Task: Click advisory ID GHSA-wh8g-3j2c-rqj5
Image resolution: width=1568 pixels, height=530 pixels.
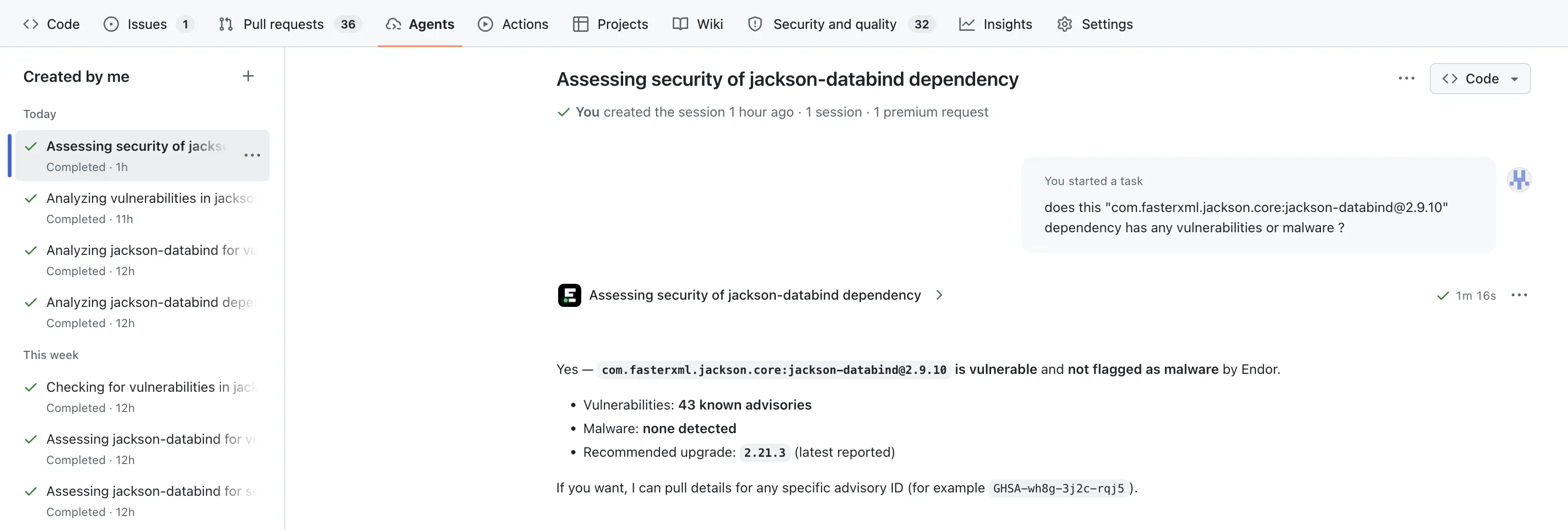Action: pos(1058,489)
